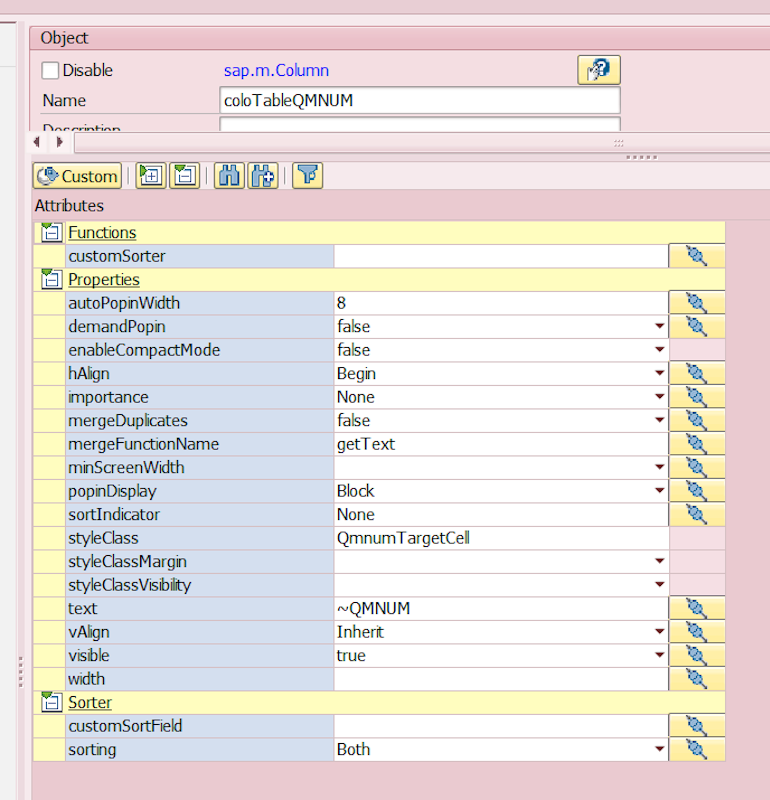The width and height of the screenshot is (770, 800).
Task: Collapse the Sorter group
Action: pos(52,702)
